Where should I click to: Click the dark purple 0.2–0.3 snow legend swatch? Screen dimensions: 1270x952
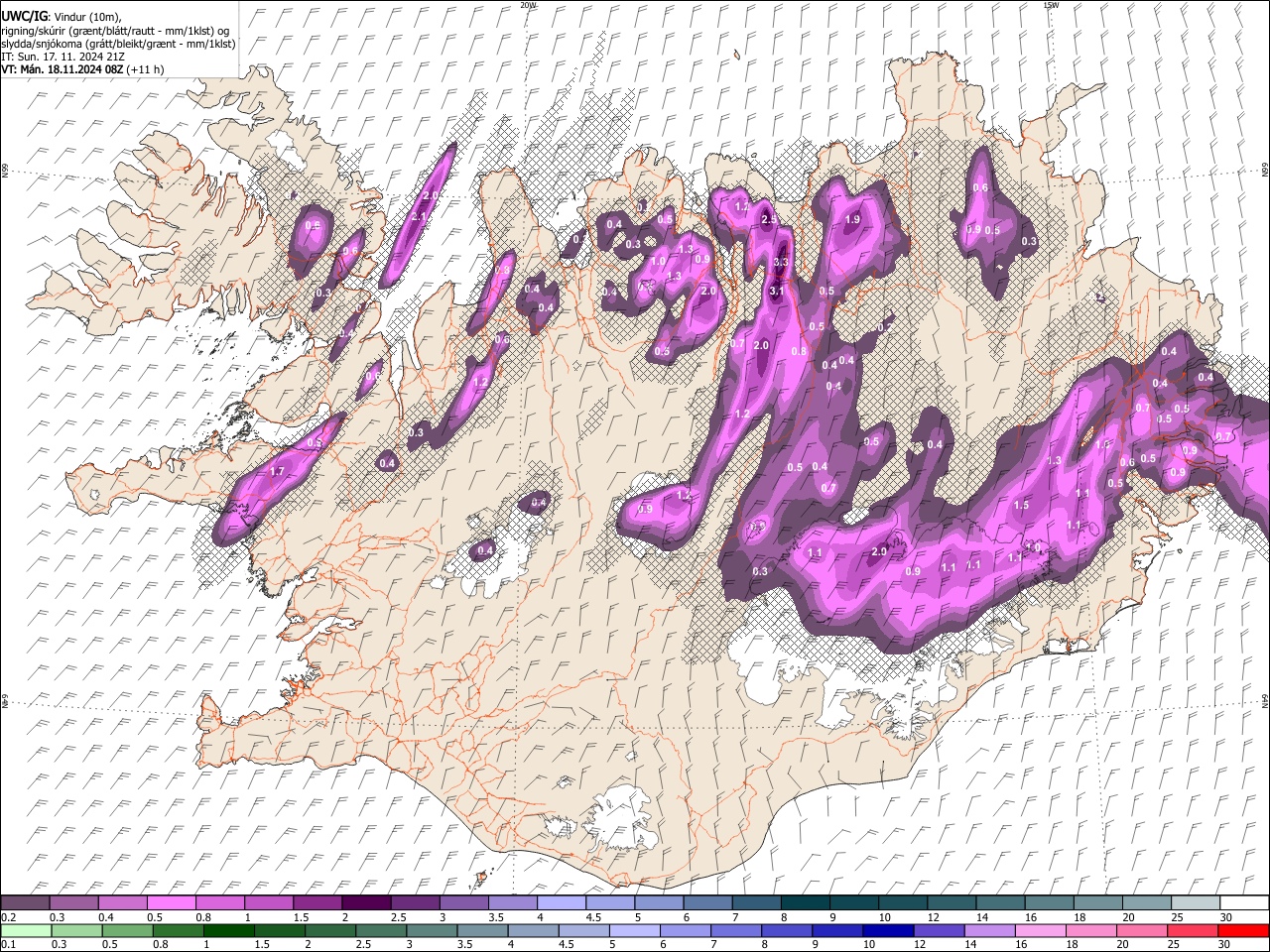[x=25, y=902]
